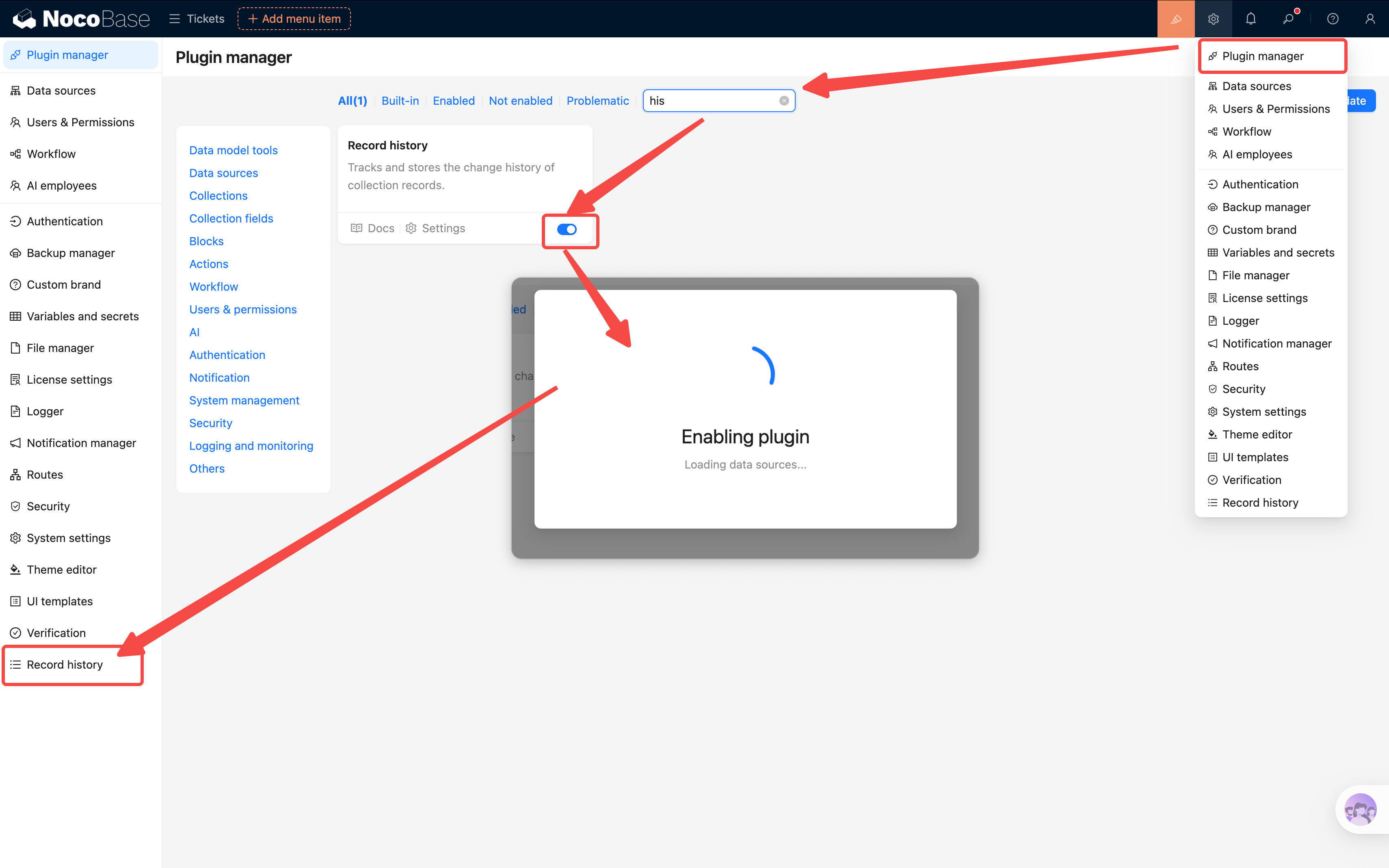This screenshot has width=1389, height=868.
Task: Open the Tickets menu in the header
Action: pyautogui.click(x=197, y=19)
